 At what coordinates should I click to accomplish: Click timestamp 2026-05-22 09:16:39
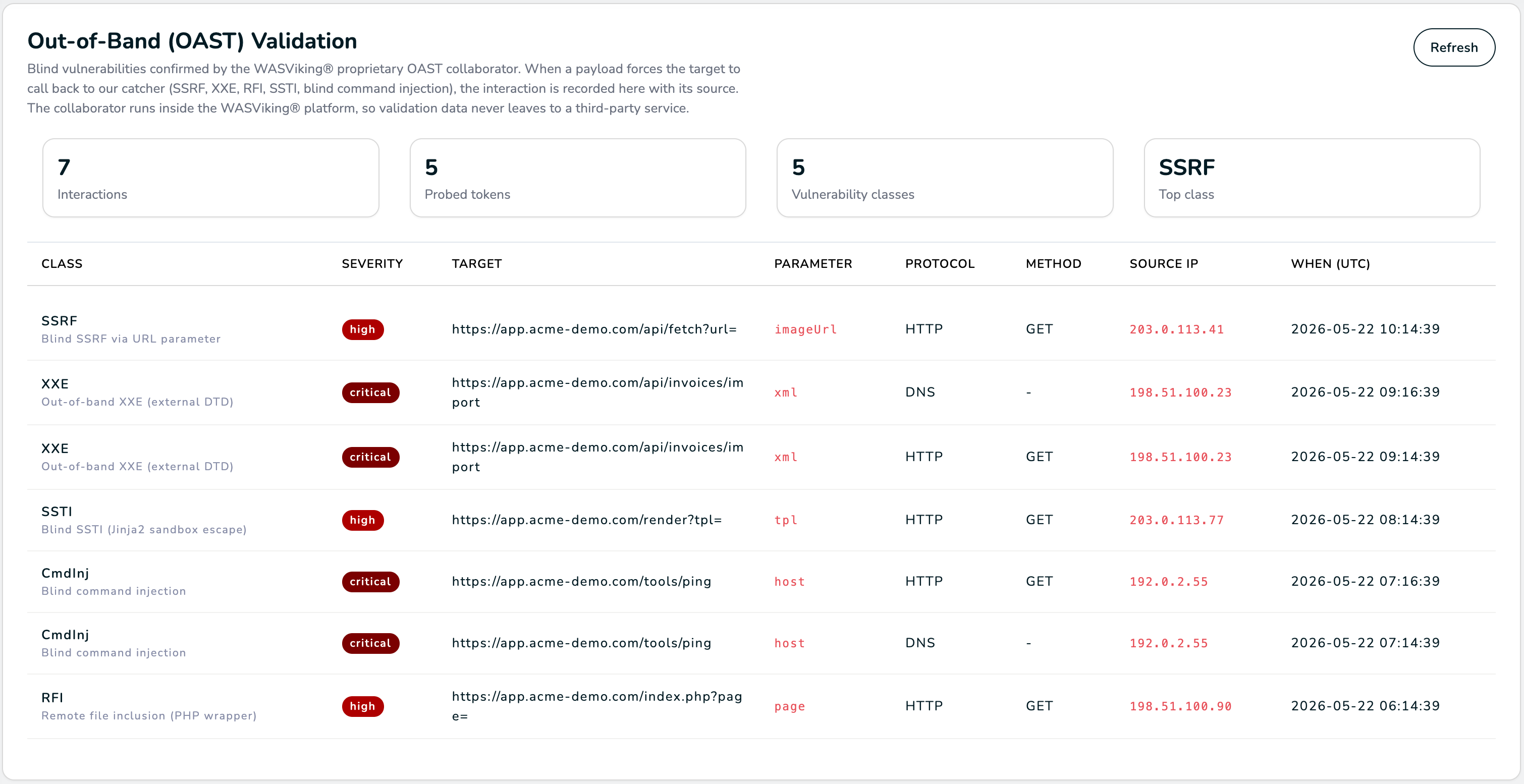tap(1366, 393)
